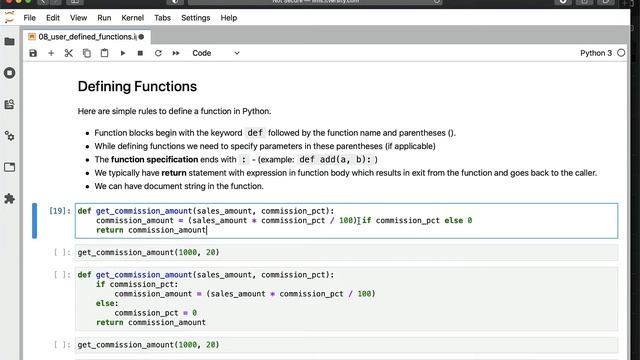Click the kernel status circle indicator
The height and width of the screenshot is (360, 640).
(621, 53)
